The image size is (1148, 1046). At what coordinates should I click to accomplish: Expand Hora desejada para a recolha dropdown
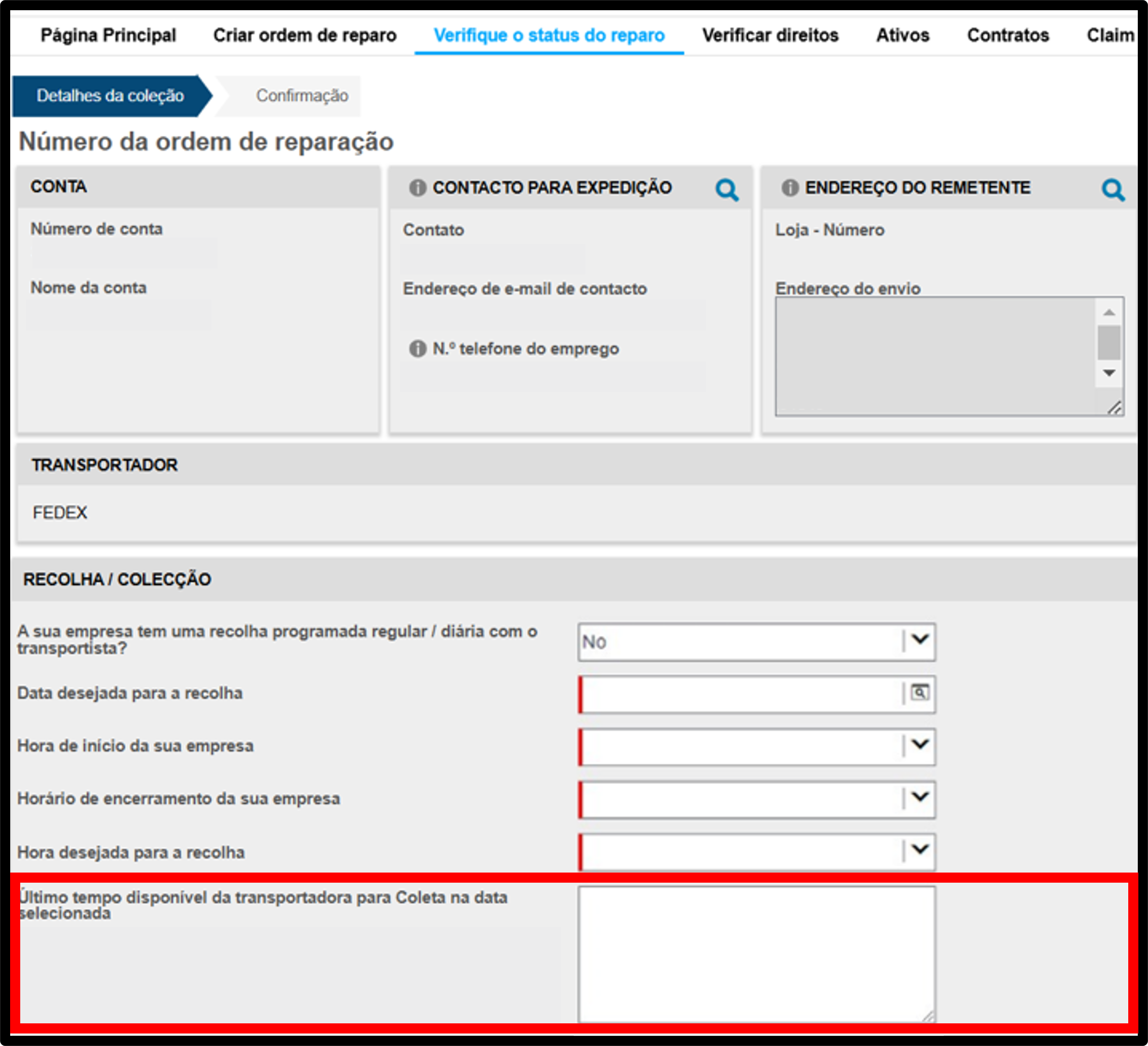tap(756, 851)
